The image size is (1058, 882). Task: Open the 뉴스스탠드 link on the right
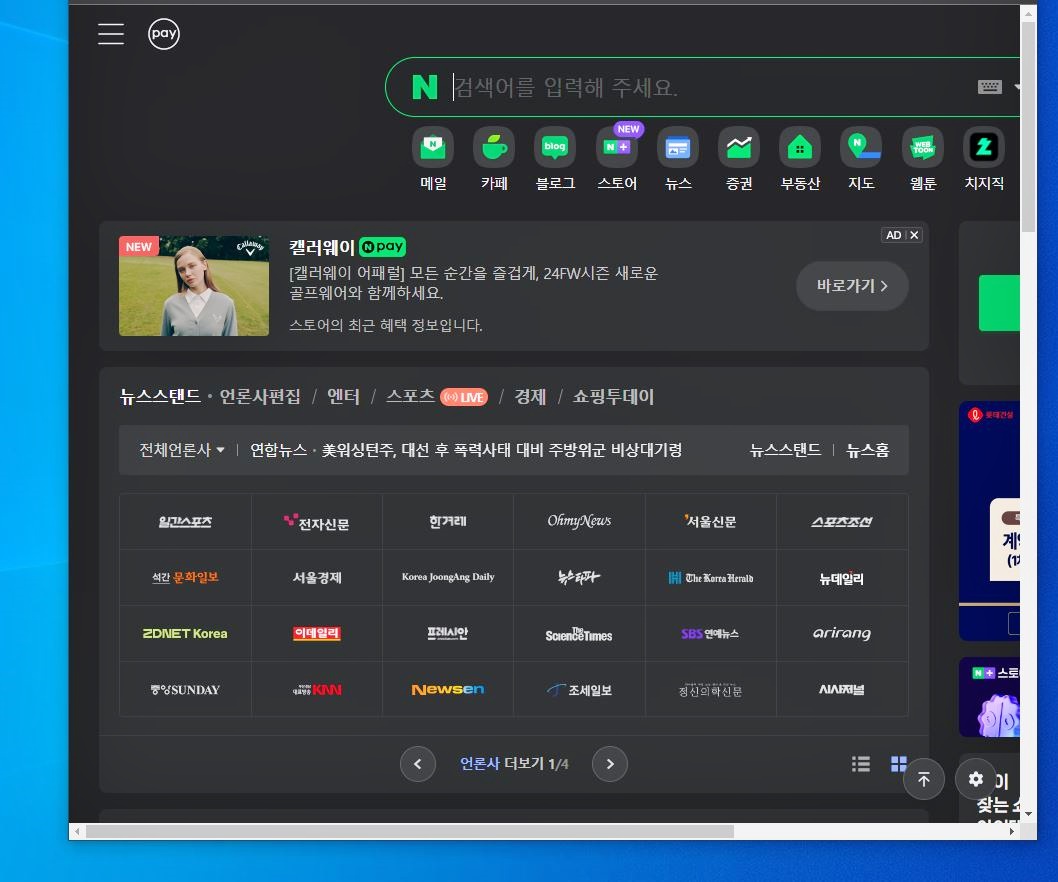coord(785,450)
